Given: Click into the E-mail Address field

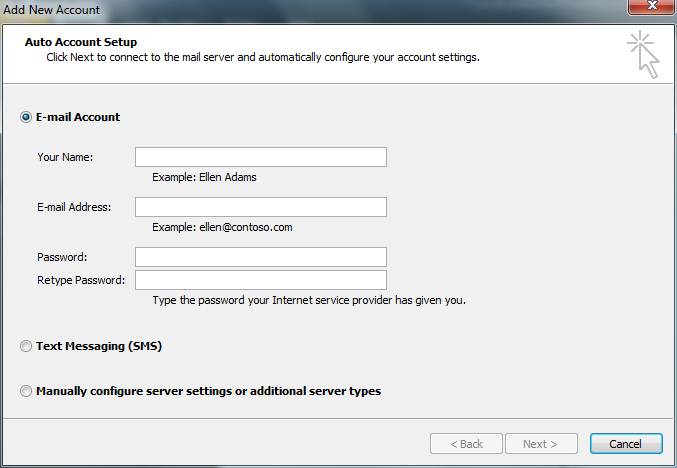Looking at the screenshot, I should pos(261,207).
